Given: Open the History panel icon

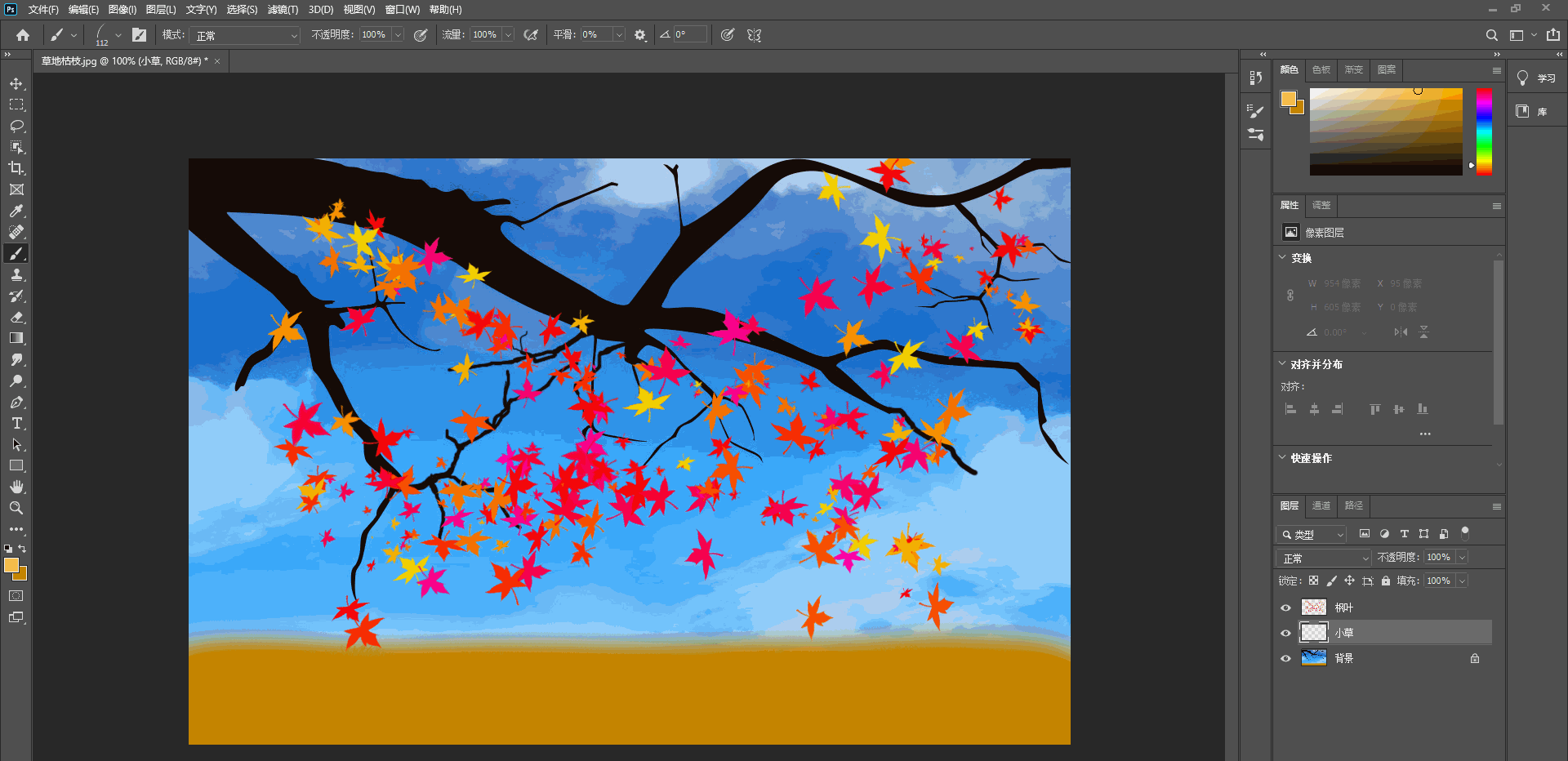Looking at the screenshot, I should tap(1256, 78).
